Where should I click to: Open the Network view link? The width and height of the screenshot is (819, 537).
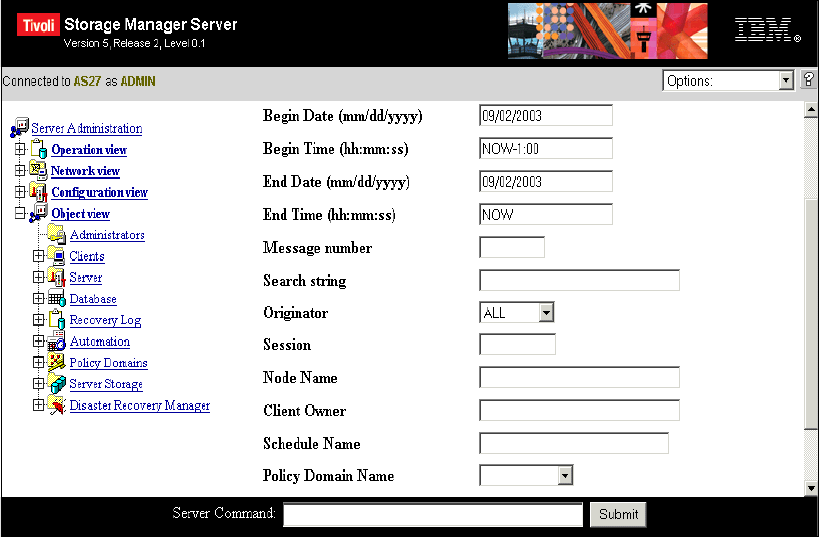click(85, 171)
